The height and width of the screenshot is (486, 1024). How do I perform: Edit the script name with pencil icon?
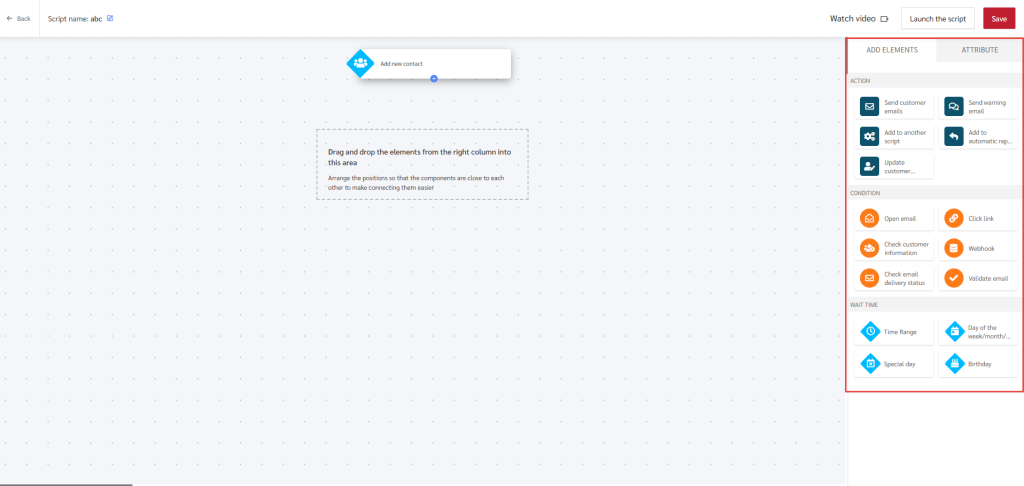click(x=110, y=18)
